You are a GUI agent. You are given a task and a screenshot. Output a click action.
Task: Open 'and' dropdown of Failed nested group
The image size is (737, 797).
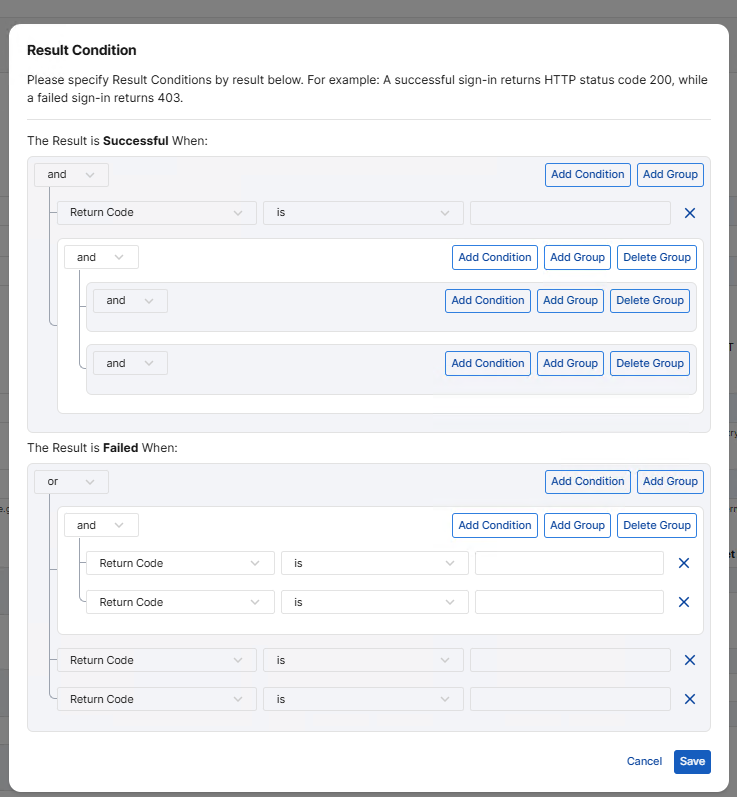click(x=101, y=525)
